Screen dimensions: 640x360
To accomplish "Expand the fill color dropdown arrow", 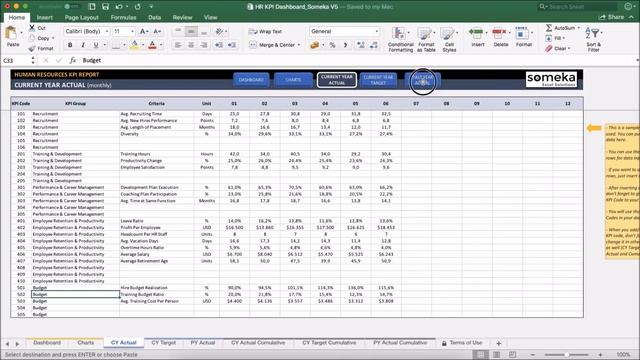I will [x=143, y=45].
